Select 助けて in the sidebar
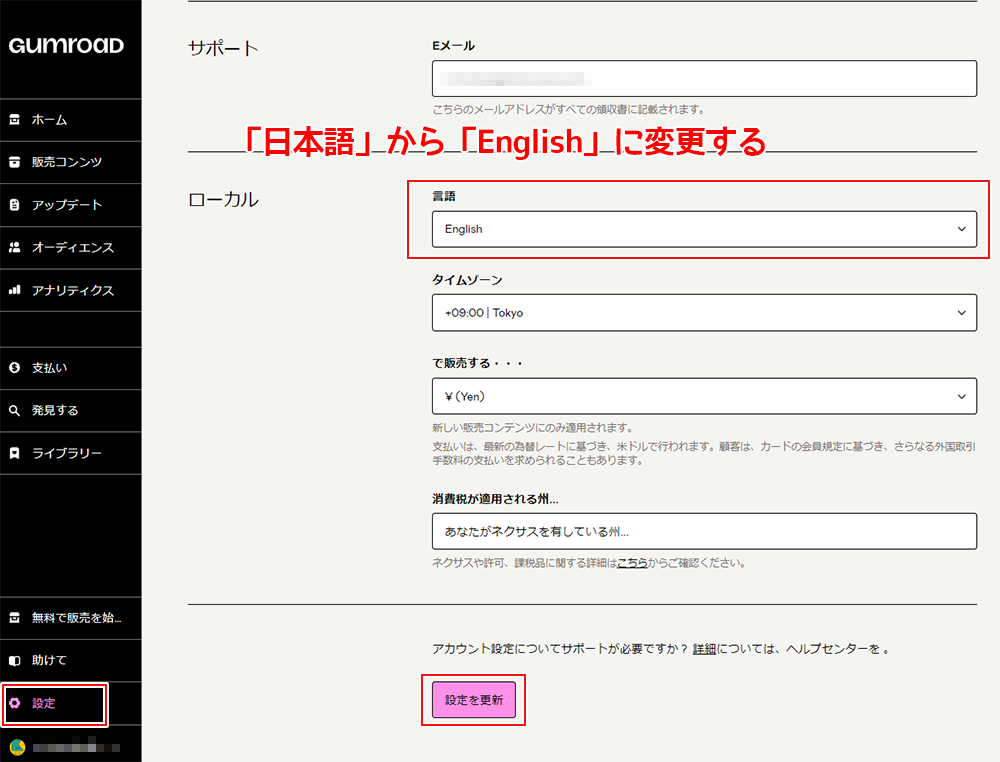Screen dimensions: 1000x762 pos(49,661)
